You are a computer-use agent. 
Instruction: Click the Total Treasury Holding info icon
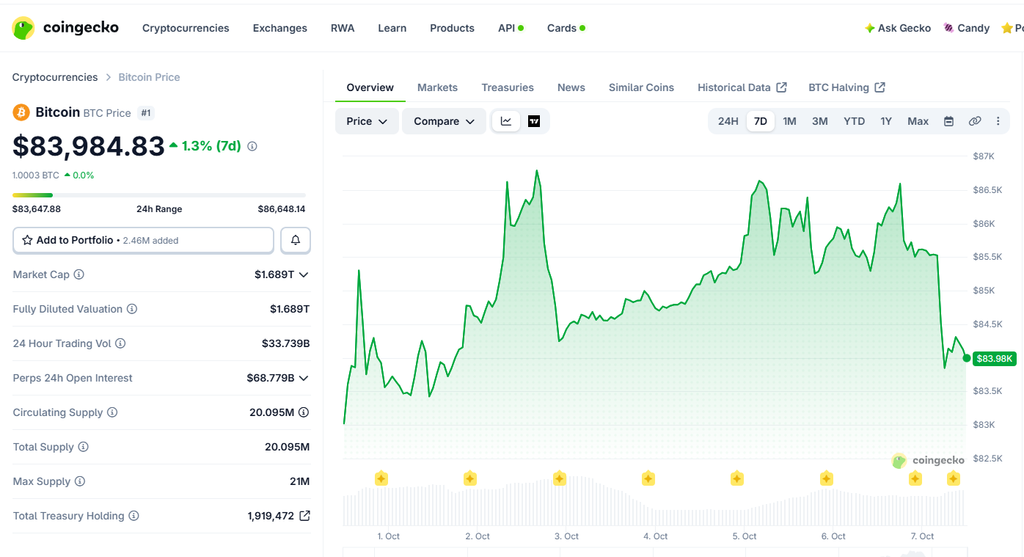tap(134, 516)
